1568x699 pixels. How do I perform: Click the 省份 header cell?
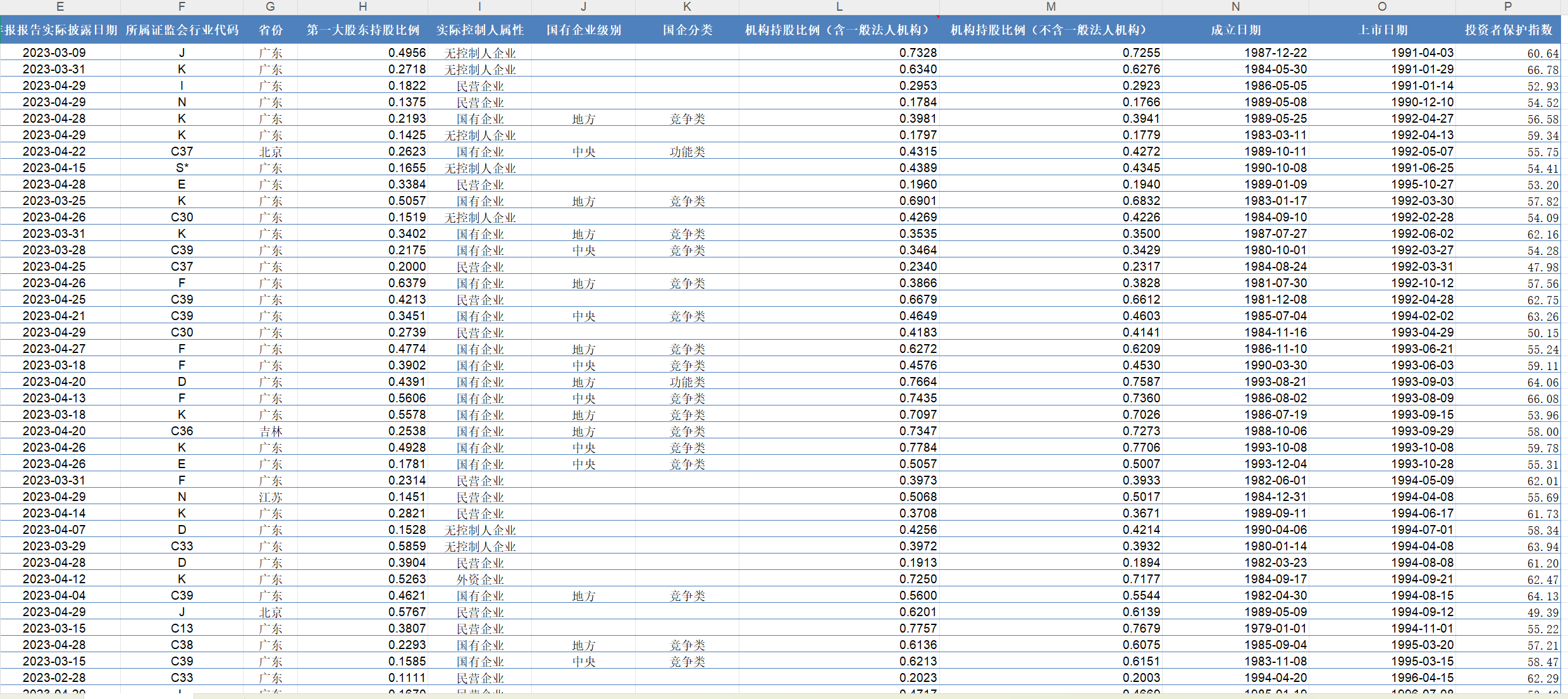tap(270, 30)
